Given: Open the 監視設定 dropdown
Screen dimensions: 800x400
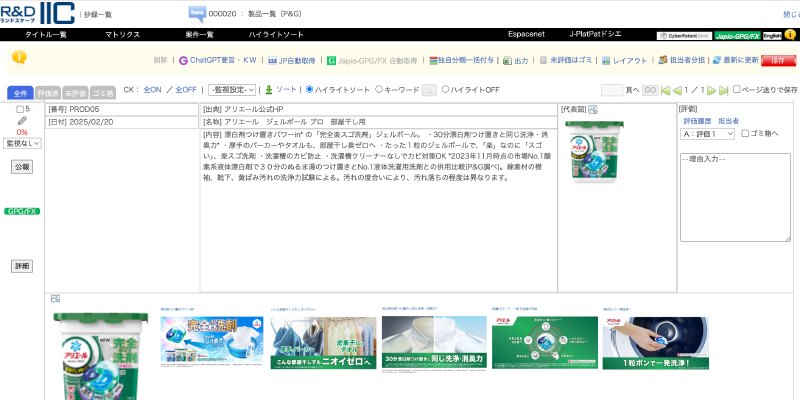Looking at the screenshot, I should tap(232, 90).
